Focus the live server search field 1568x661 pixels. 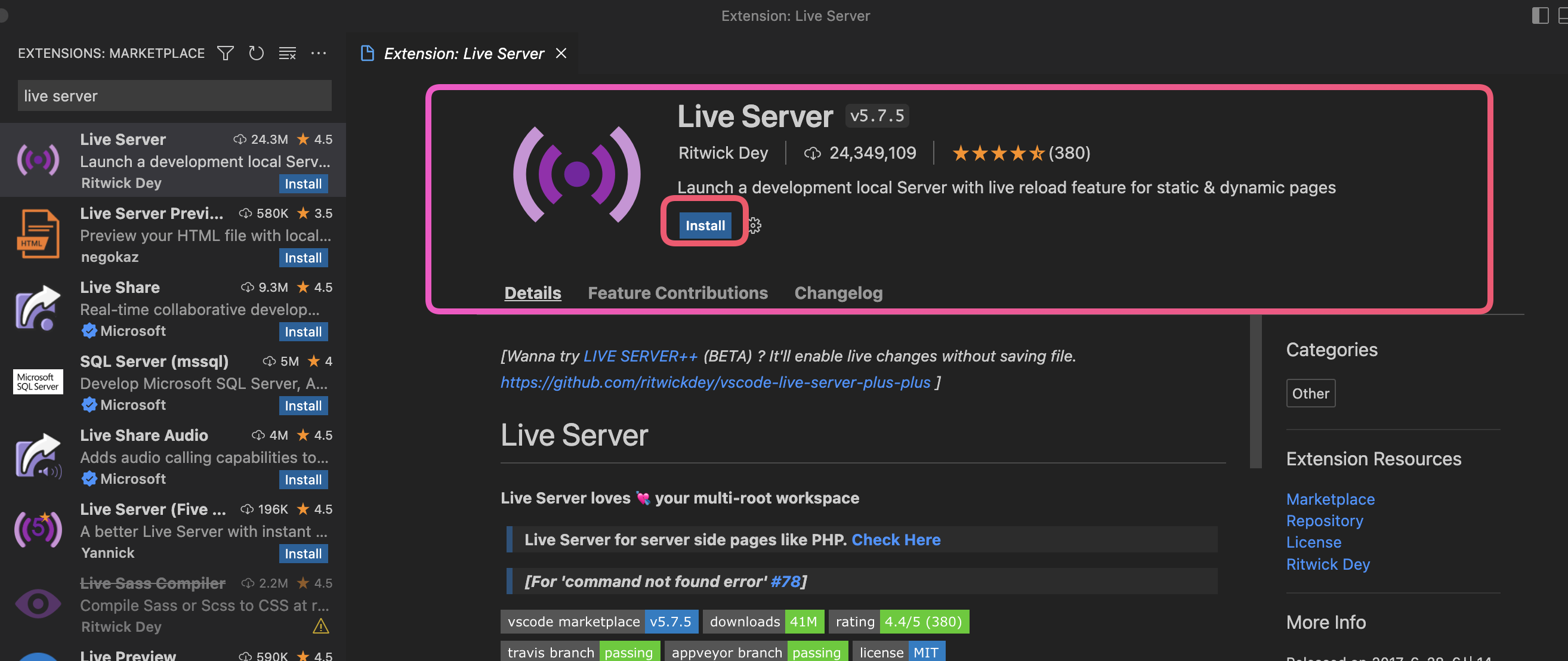click(174, 96)
